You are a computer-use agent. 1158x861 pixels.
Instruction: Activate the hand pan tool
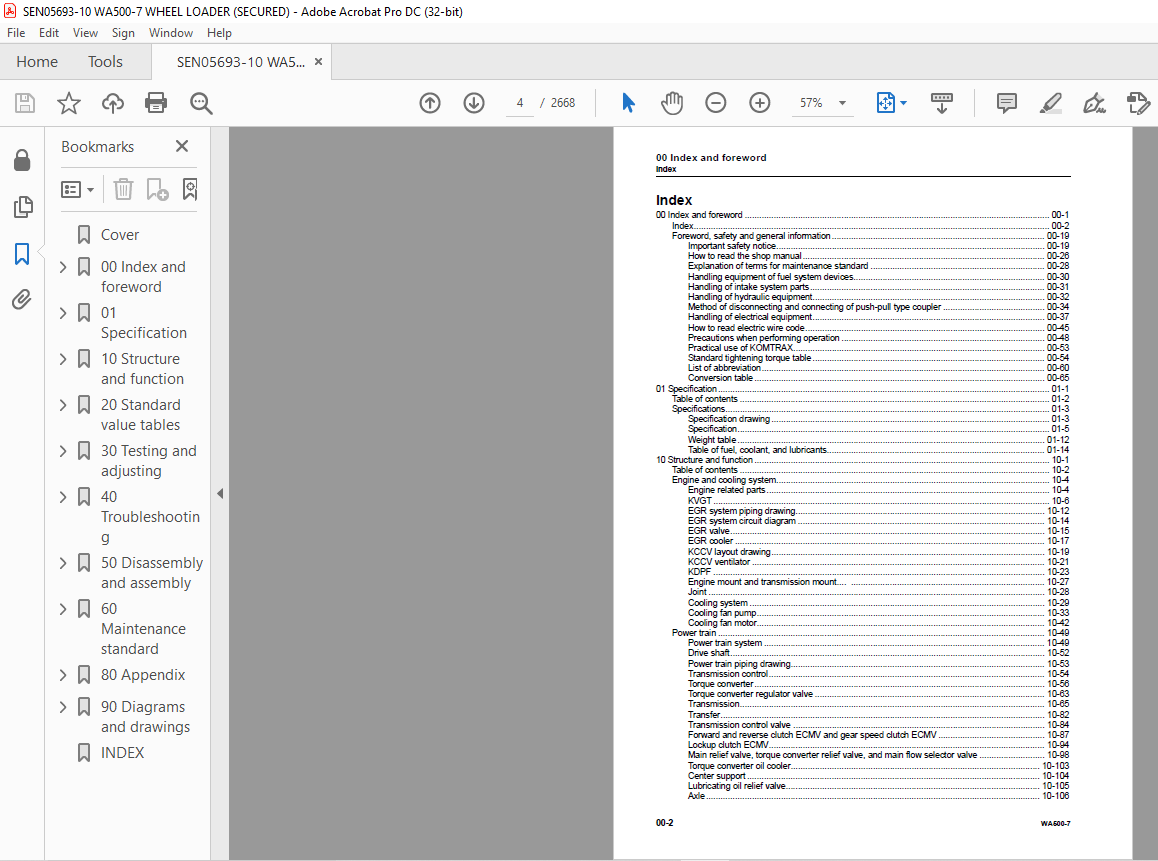coord(672,103)
